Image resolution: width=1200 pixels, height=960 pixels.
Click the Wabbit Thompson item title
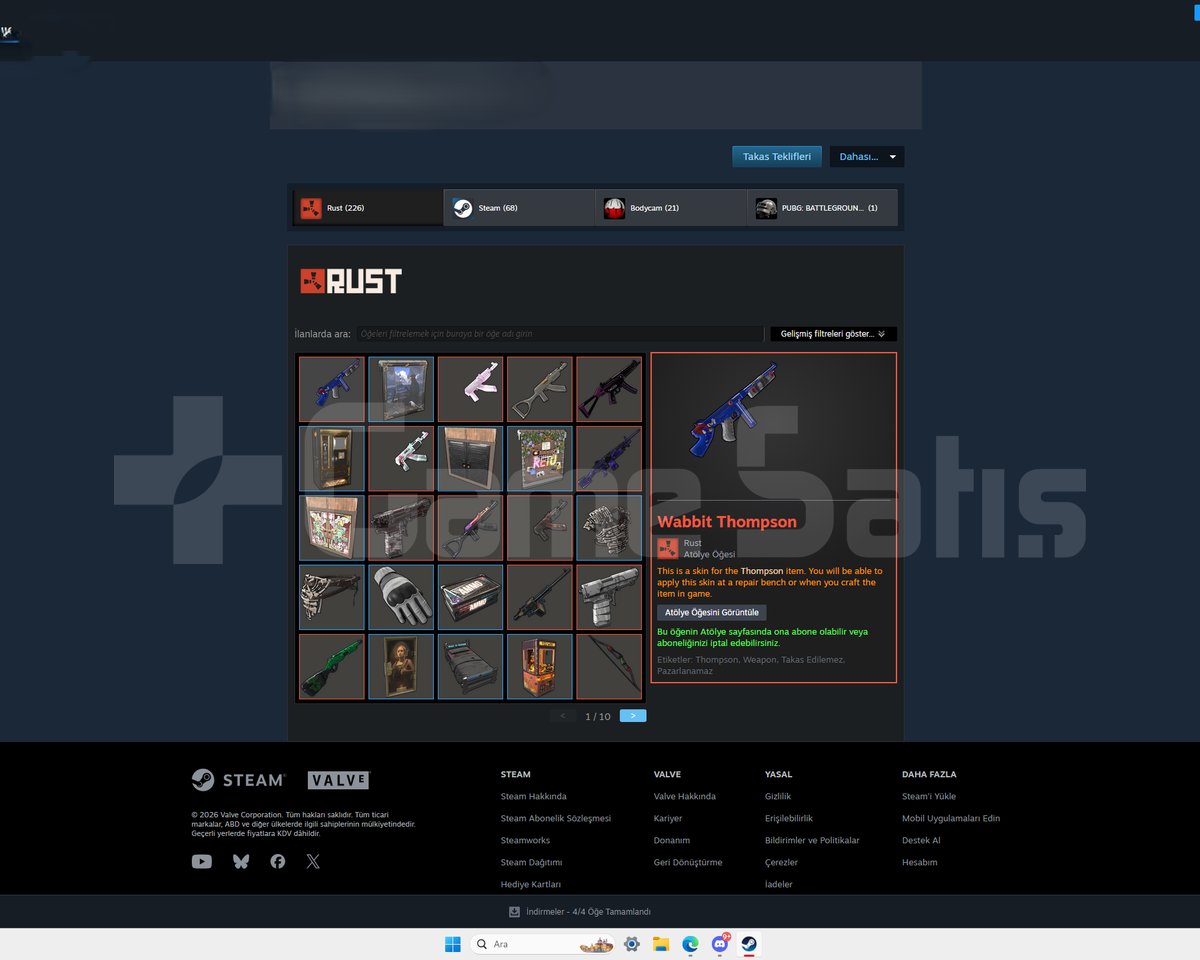[727, 521]
